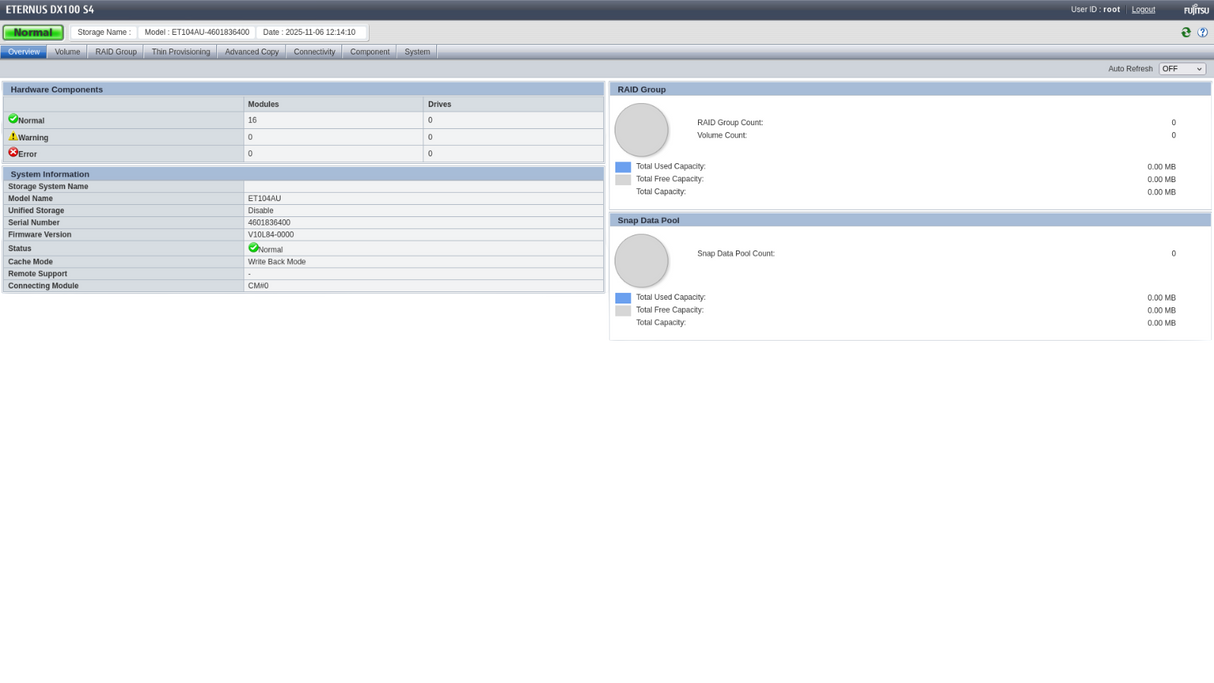
Task: Click gray Total Free Capacity swatch in Snap Data Pool
Action: 623,311
